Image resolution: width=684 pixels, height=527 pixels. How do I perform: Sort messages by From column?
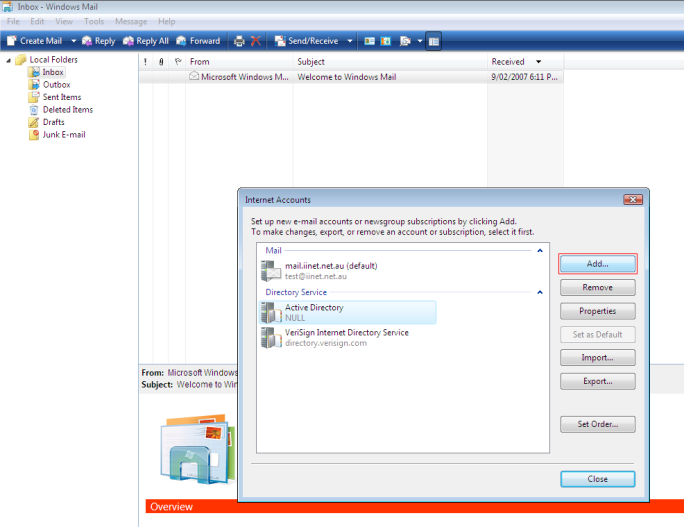[x=239, y=62]
